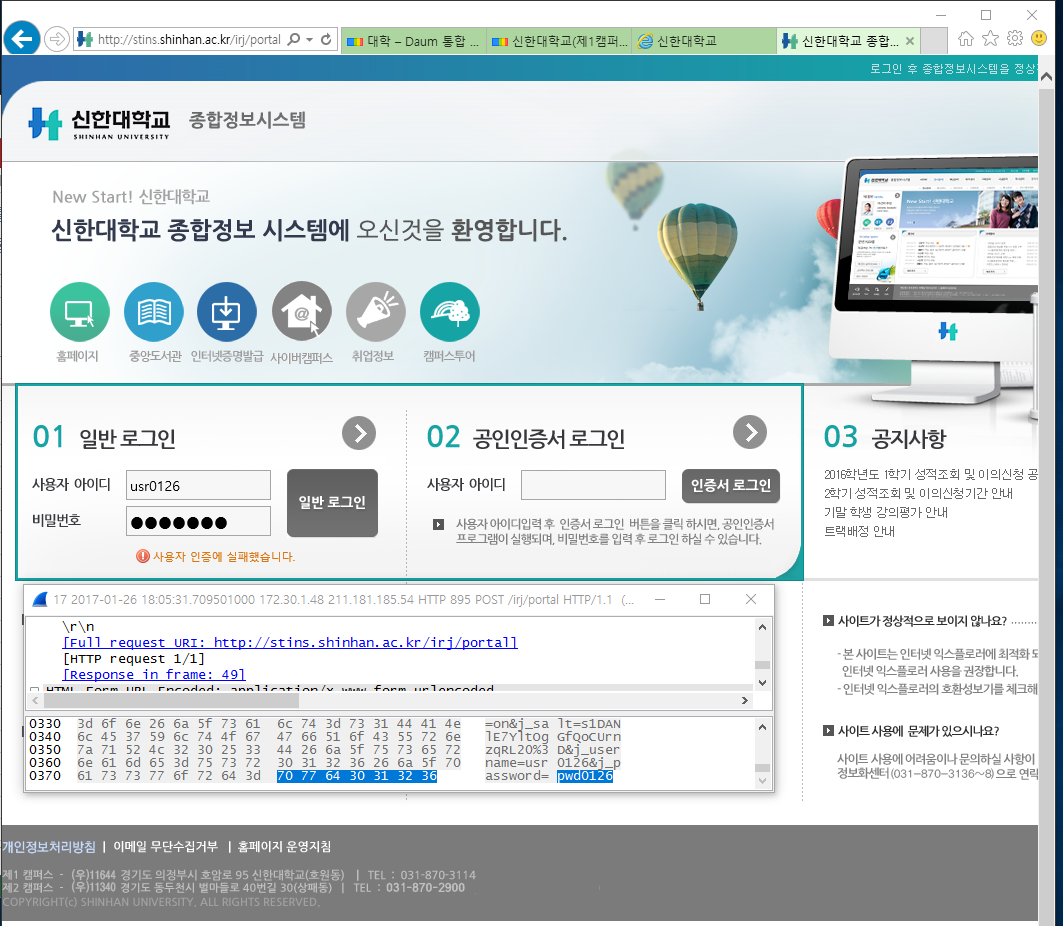This screenshot has height=926, width=1063.
Task: Switch to the 대학 – Daum 통합 tab
Action: point(413,41)
